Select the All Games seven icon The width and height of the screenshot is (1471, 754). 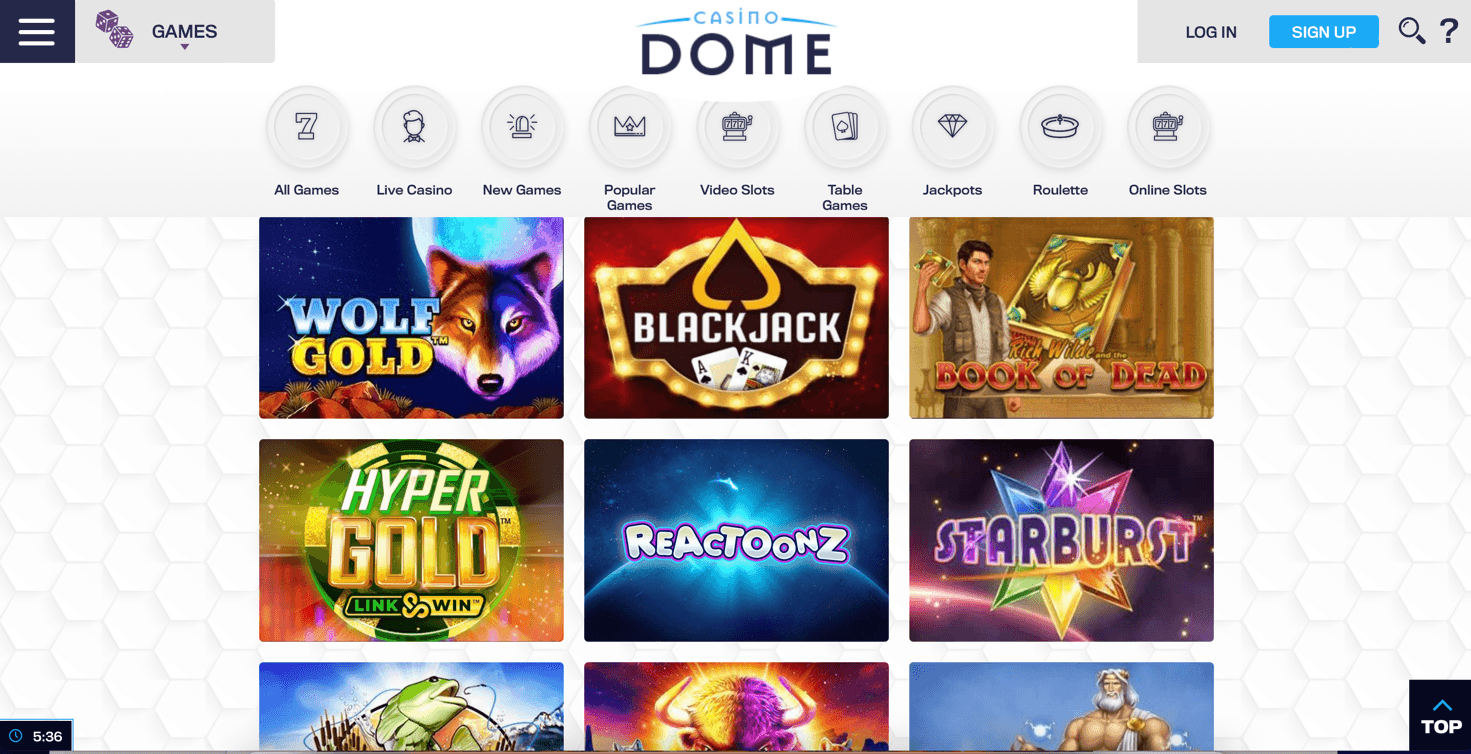[x=307, y=127]
